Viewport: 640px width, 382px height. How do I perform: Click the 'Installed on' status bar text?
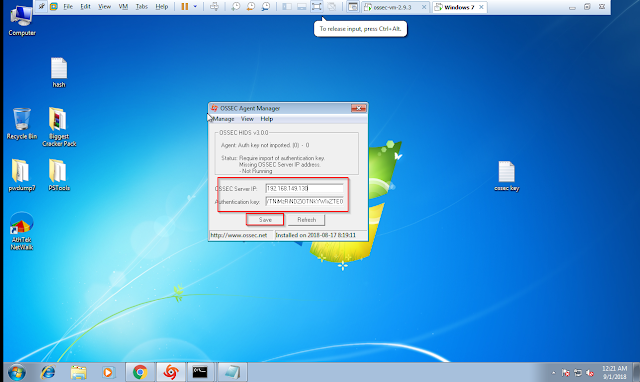click(x=316, y=235)
